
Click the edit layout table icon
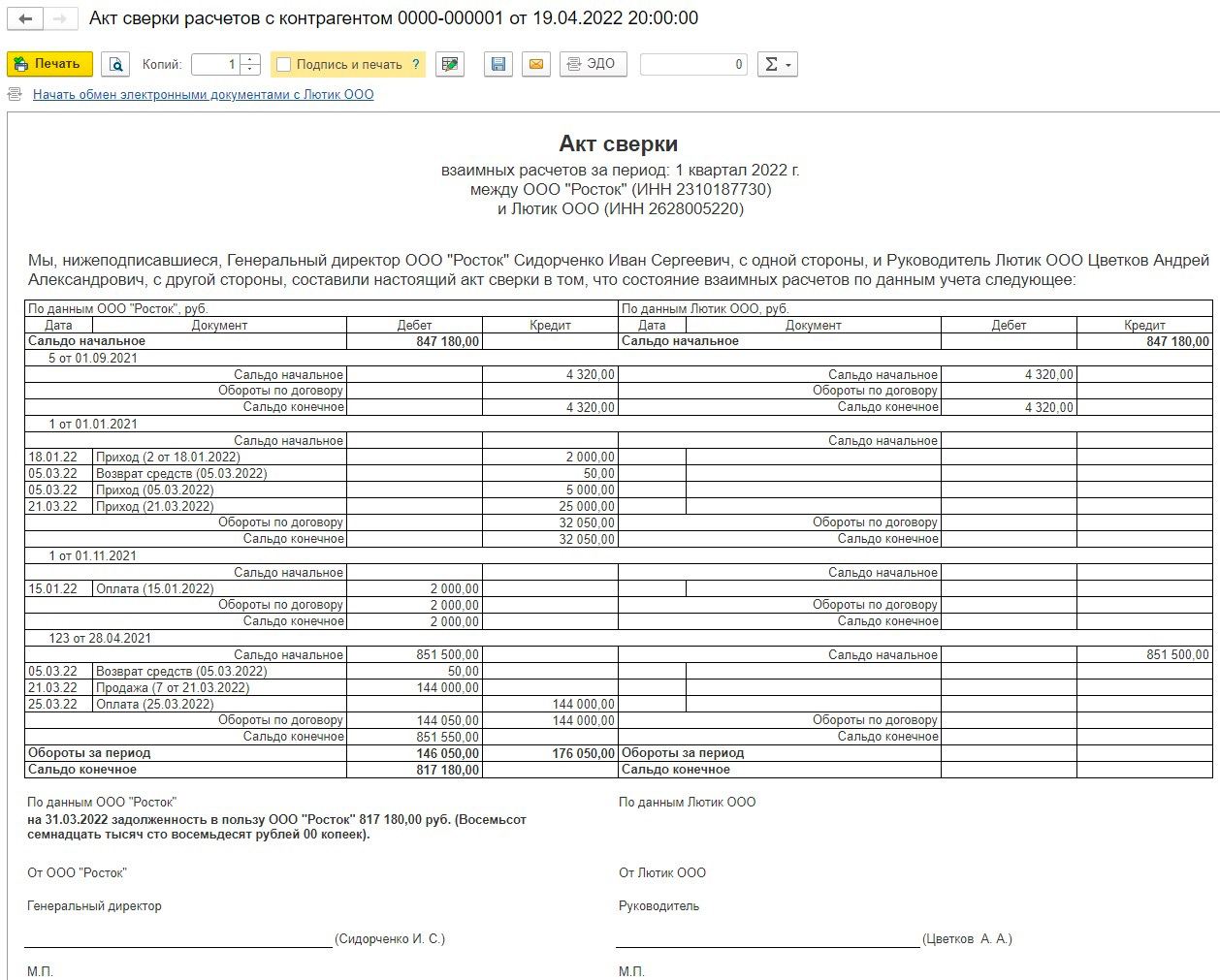coord(449,65)
